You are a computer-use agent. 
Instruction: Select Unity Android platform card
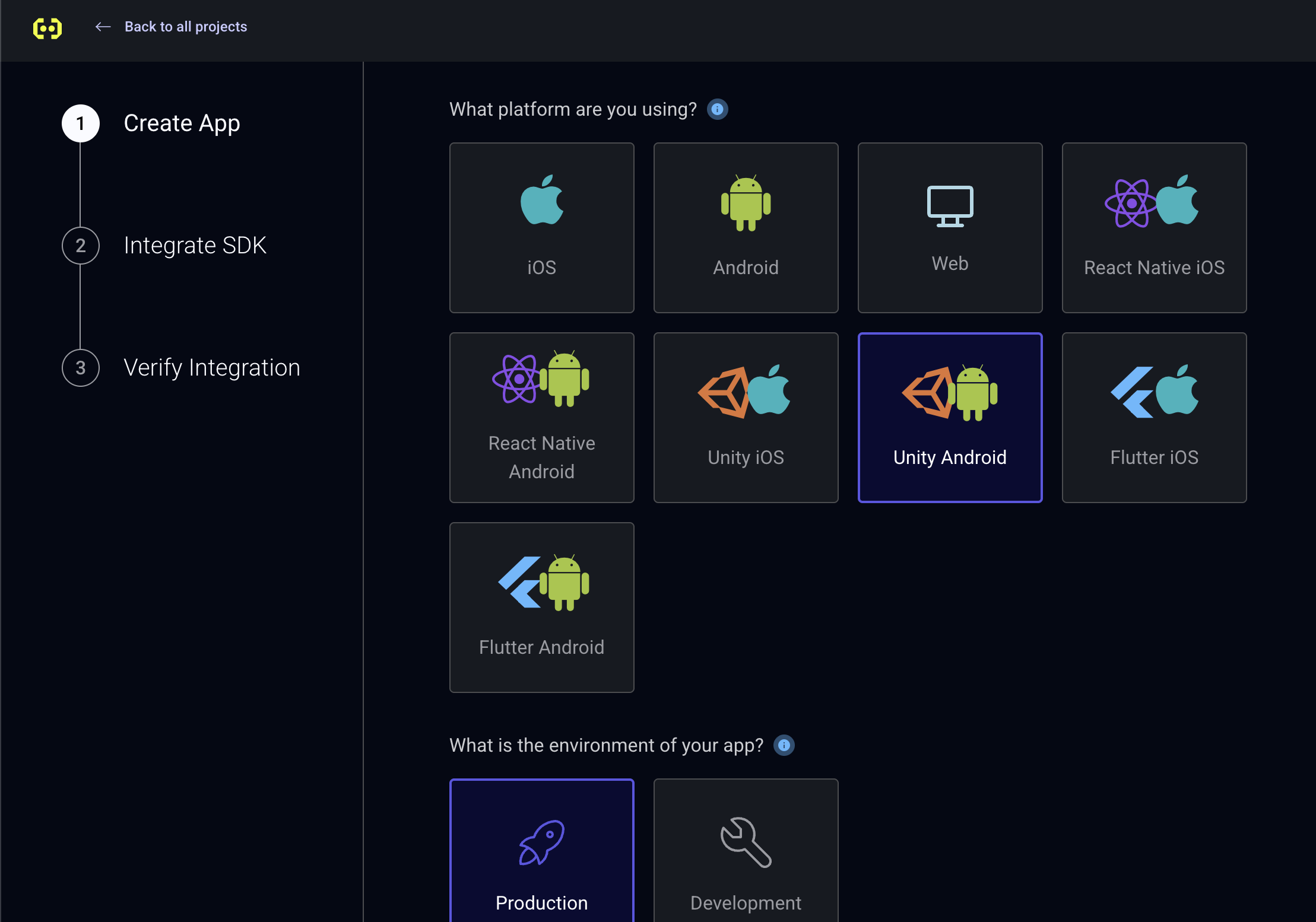pos(950,418)
